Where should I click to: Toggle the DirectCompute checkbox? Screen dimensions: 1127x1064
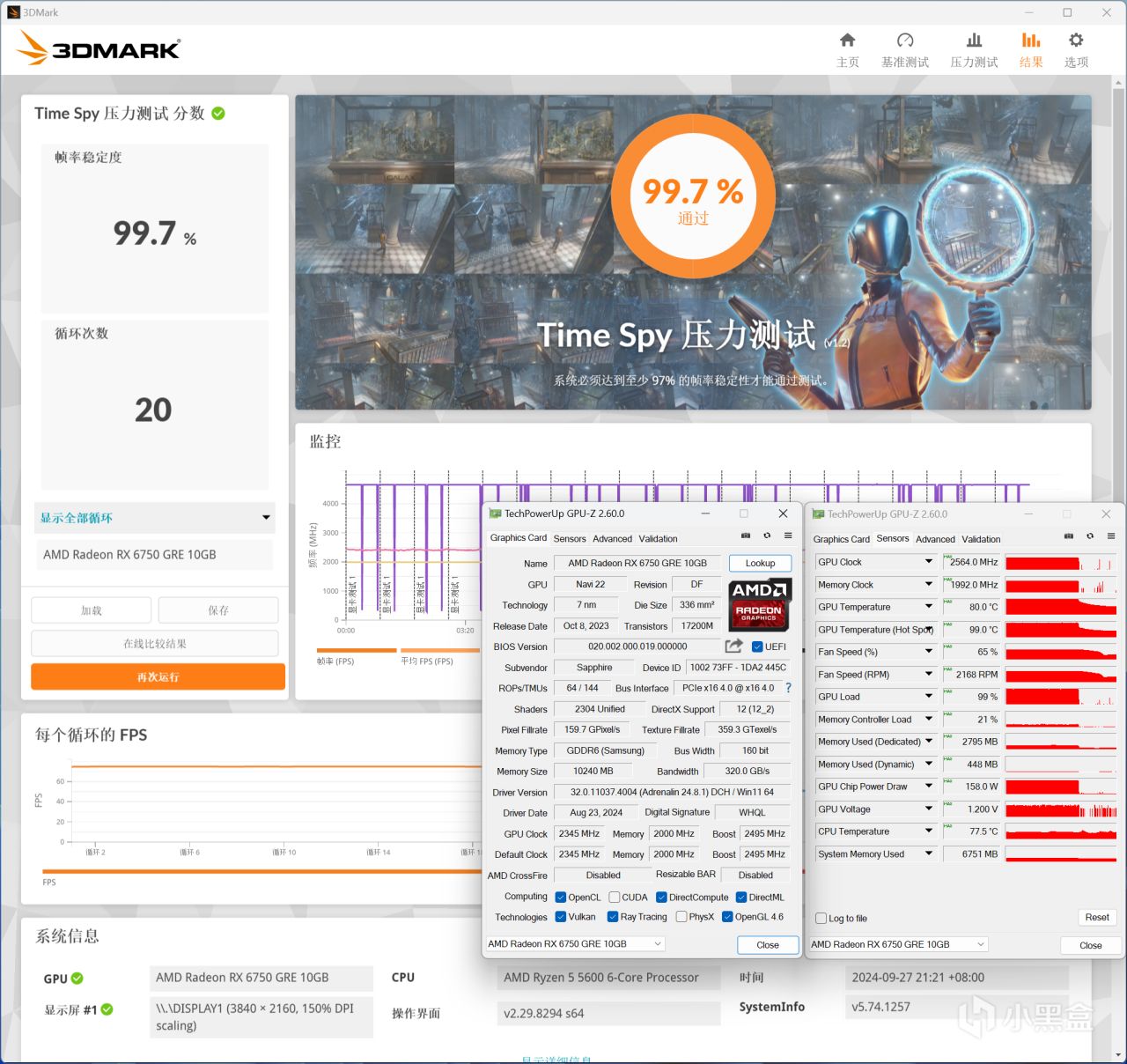tap(661, 898)
